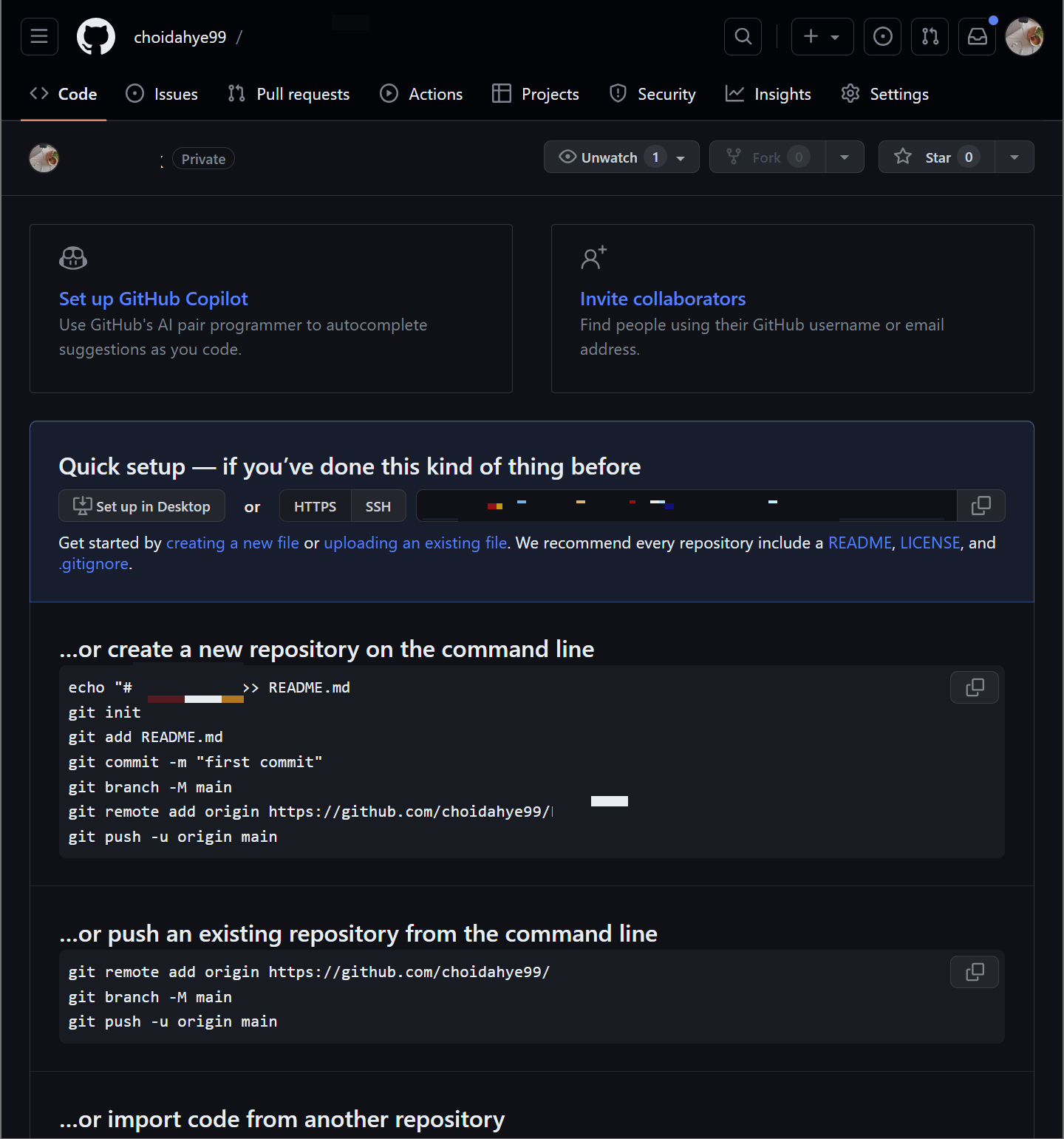Screen dimensions: 1064x1139
Task: Open the create new plus menu
Action: (822, 36)
